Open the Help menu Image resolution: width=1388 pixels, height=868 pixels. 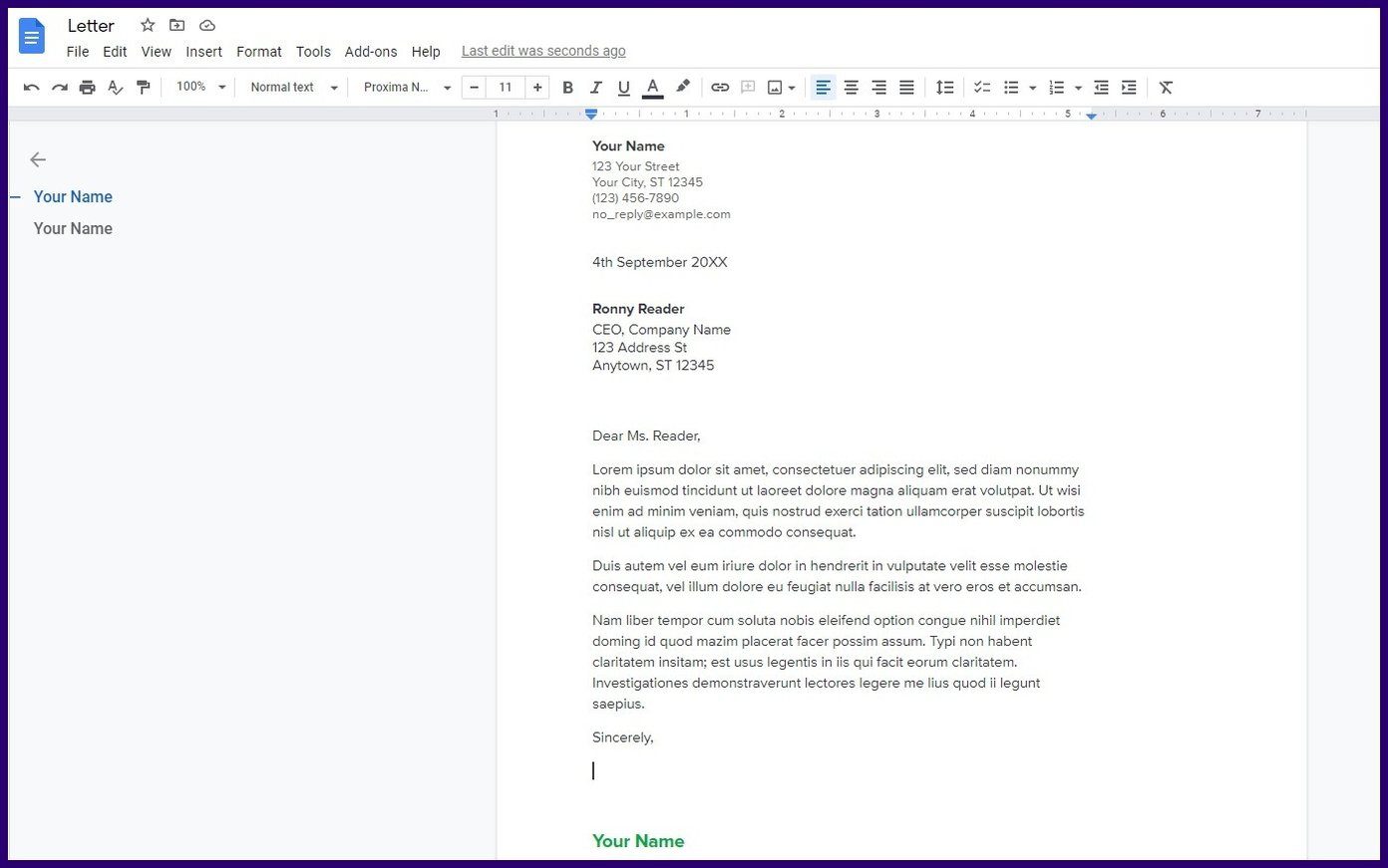tap(426, 52)
